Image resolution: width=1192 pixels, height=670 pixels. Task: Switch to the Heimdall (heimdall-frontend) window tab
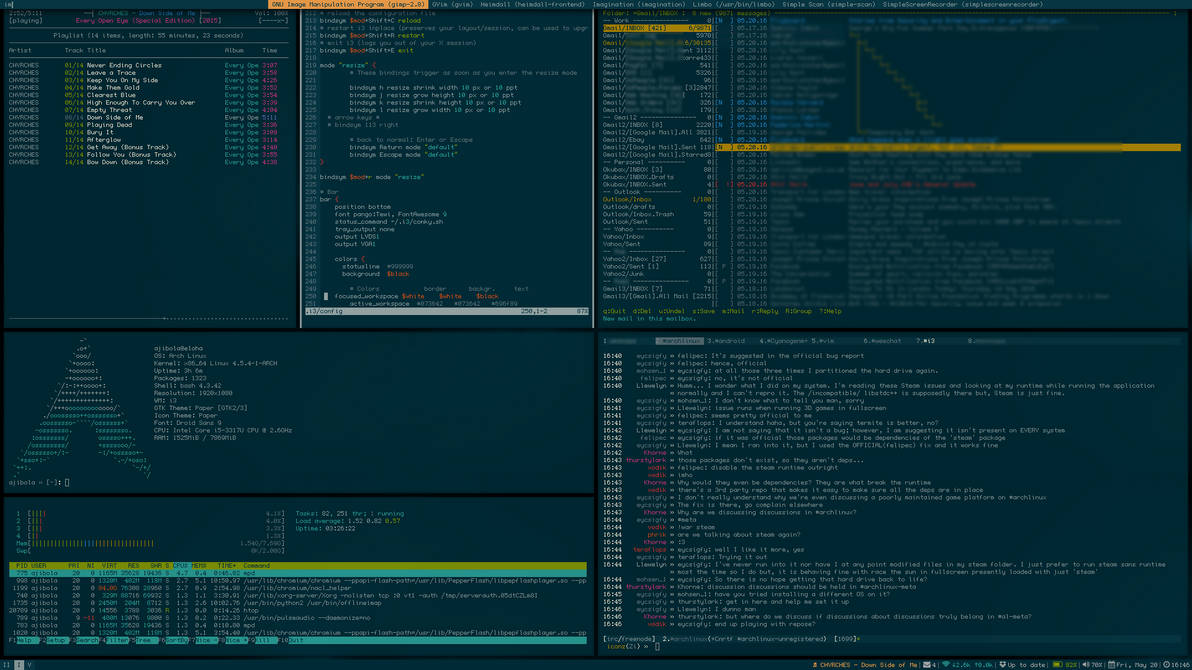click(x=532, y=5)
